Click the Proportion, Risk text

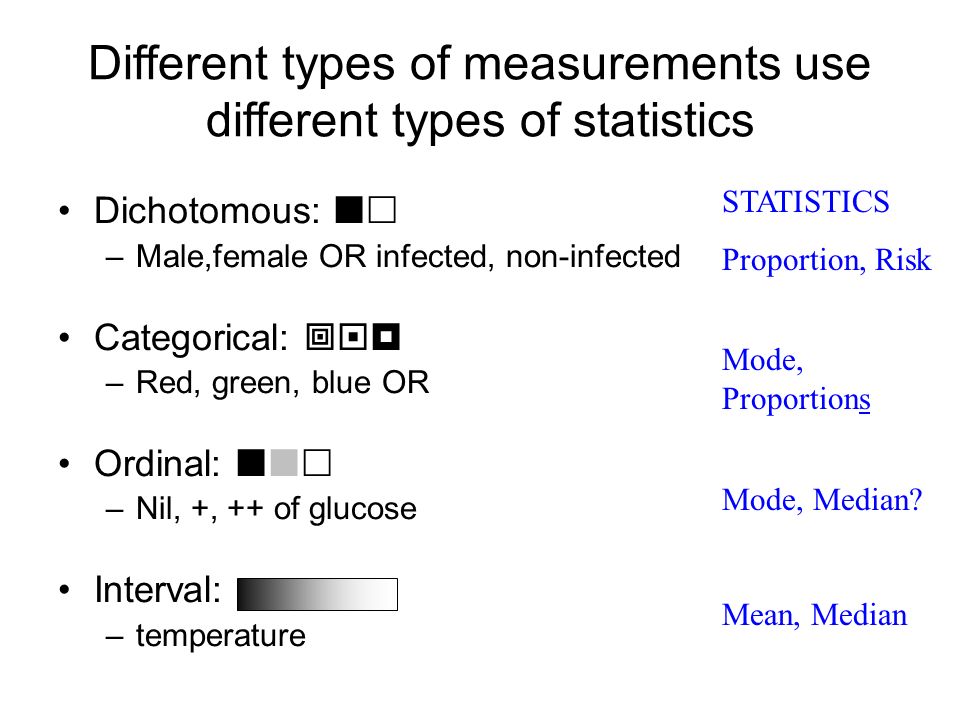[827, 261]
